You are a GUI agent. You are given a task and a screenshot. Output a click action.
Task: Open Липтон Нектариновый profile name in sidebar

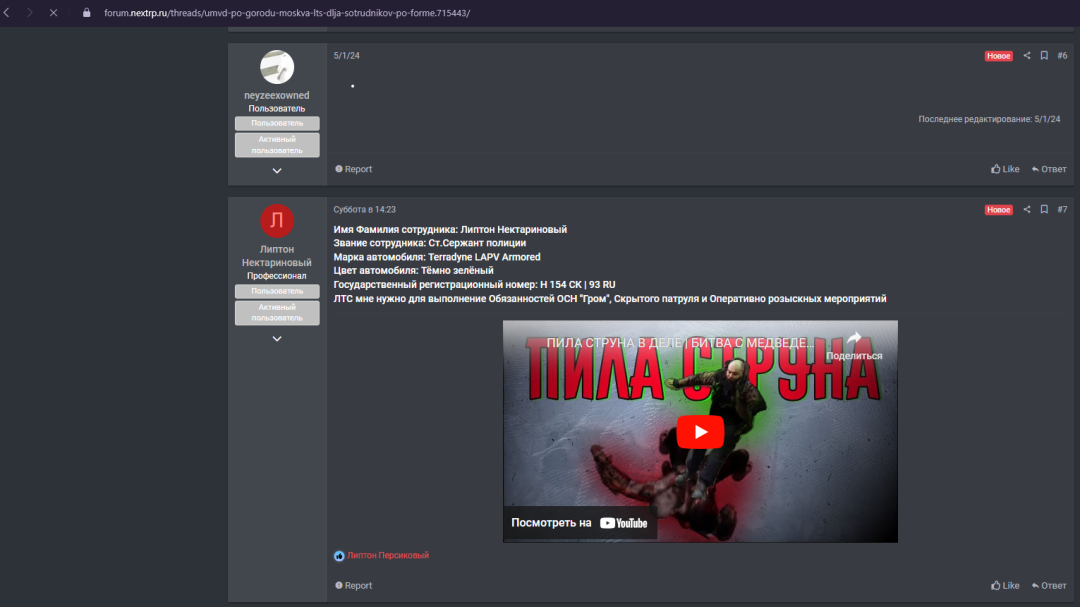coord(277,256)
